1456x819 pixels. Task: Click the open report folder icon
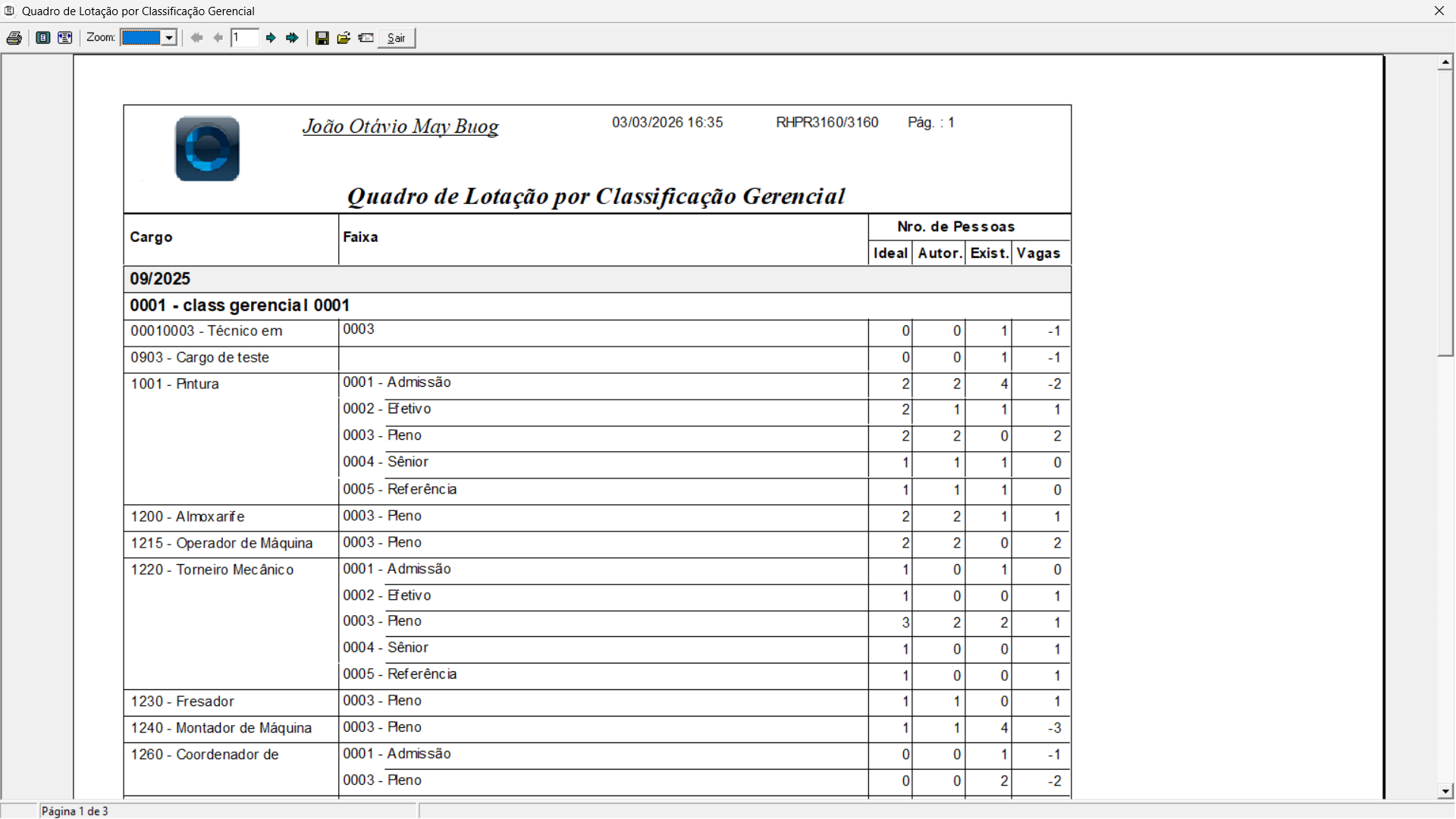[344, 38]
